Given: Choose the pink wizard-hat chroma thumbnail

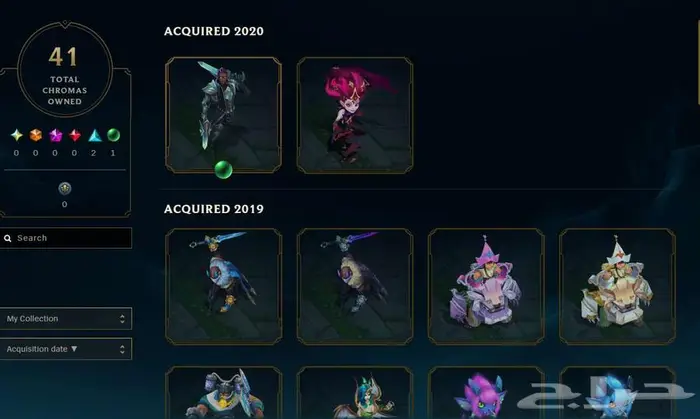Looking at the screenshot, I should pyautogui.click(x=486, y=286).
